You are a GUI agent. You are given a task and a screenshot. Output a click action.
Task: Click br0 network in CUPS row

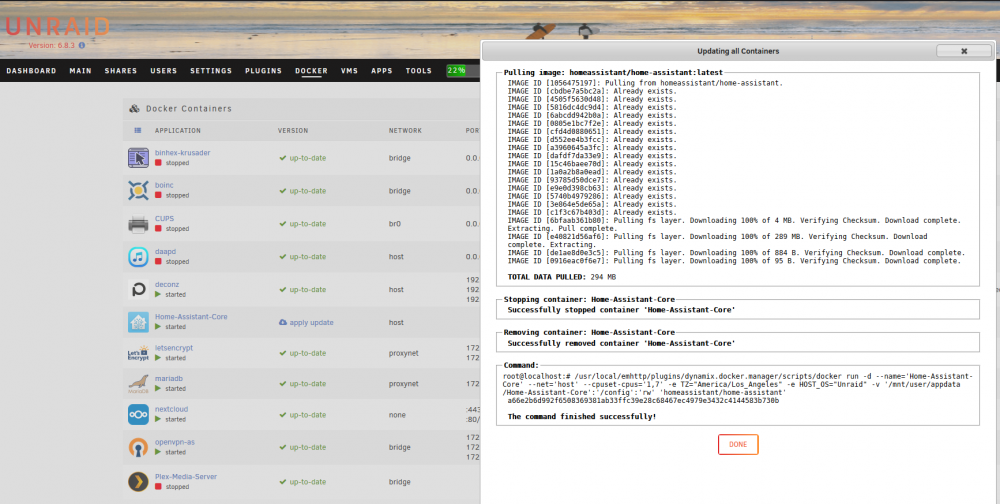click(396, 224)
